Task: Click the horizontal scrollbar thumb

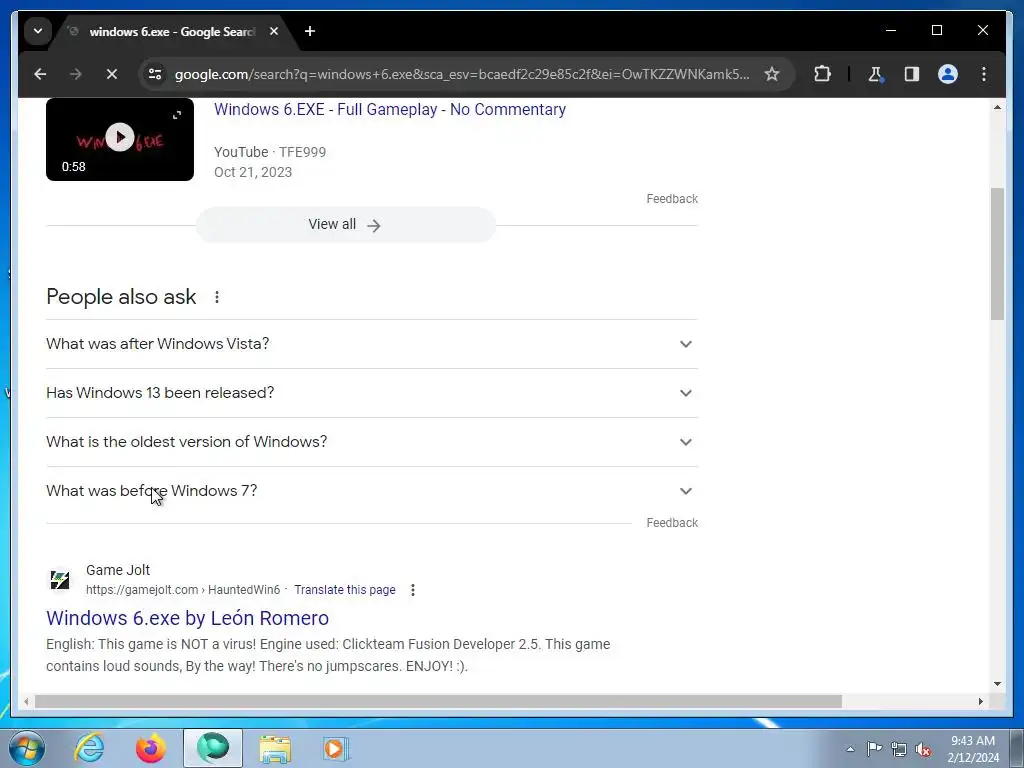Action: pyautogui.click(x=438, y=701)
